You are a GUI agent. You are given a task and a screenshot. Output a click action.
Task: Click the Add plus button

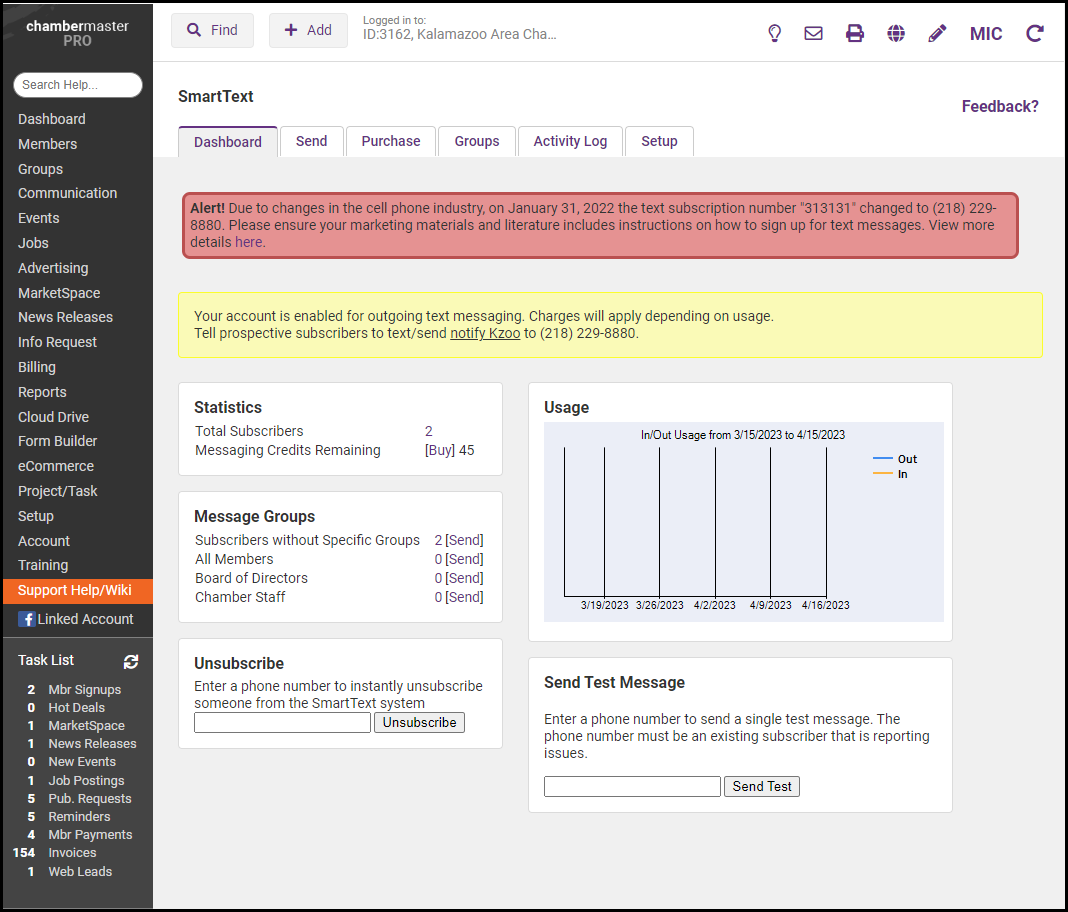pyautogui.click(x=308, y=31)
